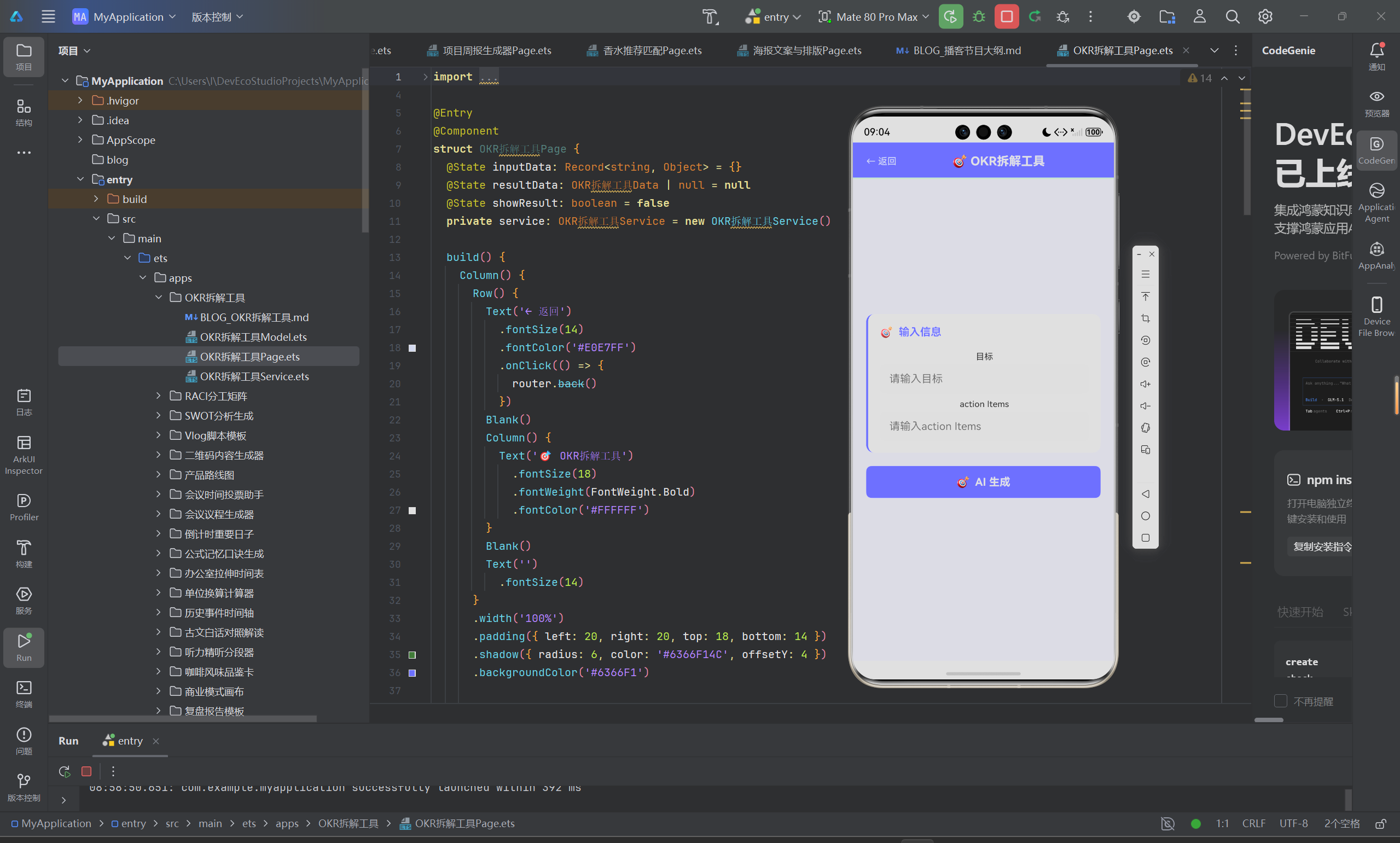Click the emulator screenshot crop icon
Screen dimensions: 1400x843
tap(1146, 318)
